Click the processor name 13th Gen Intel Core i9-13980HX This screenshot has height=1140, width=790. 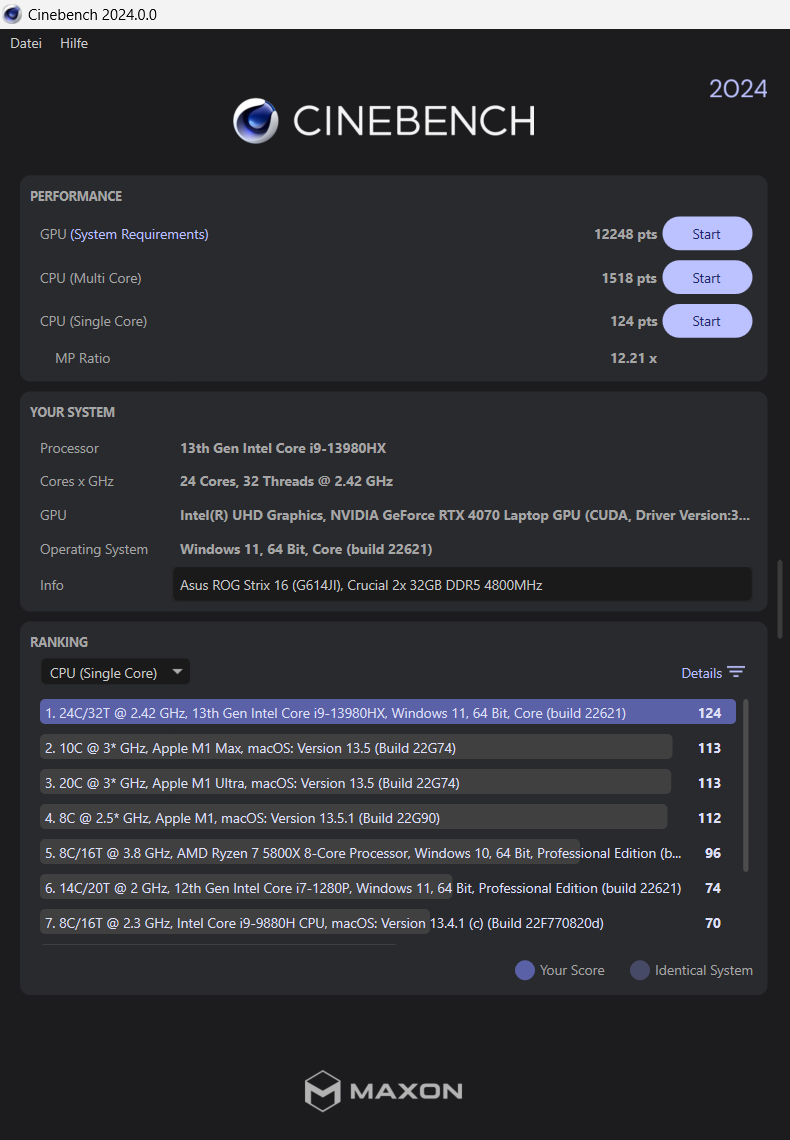[x=283, y=448]
